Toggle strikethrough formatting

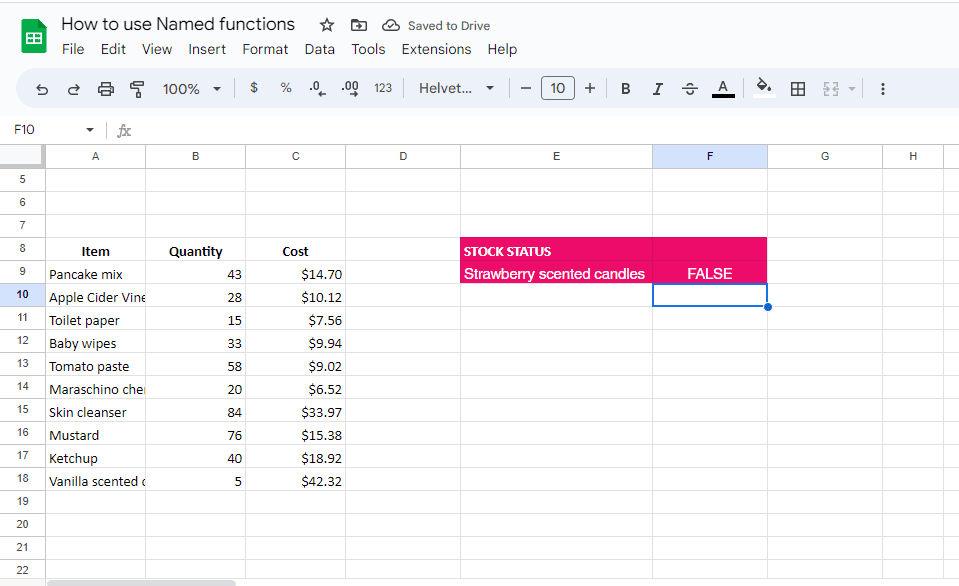(x=689, y=89)
